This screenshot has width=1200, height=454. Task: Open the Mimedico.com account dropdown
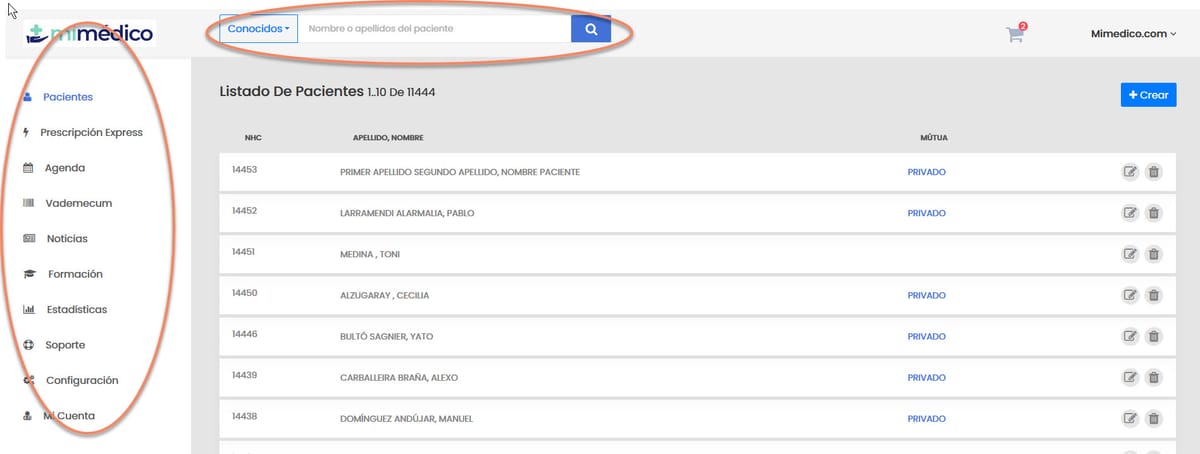pyautogui.click(x=1133, y=34)
